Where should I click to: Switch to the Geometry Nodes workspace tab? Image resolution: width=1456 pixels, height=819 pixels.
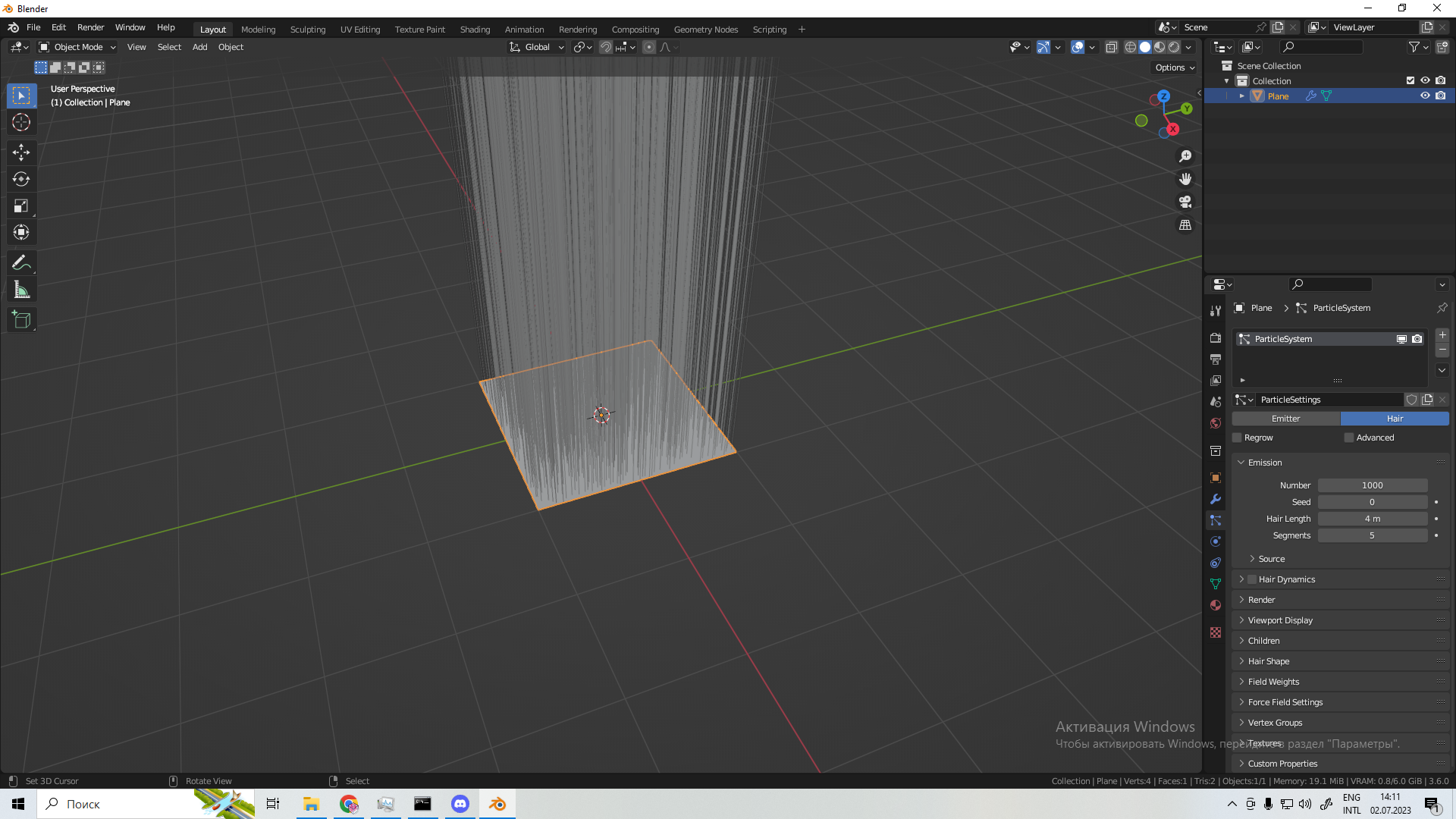(x=705, y=30)
